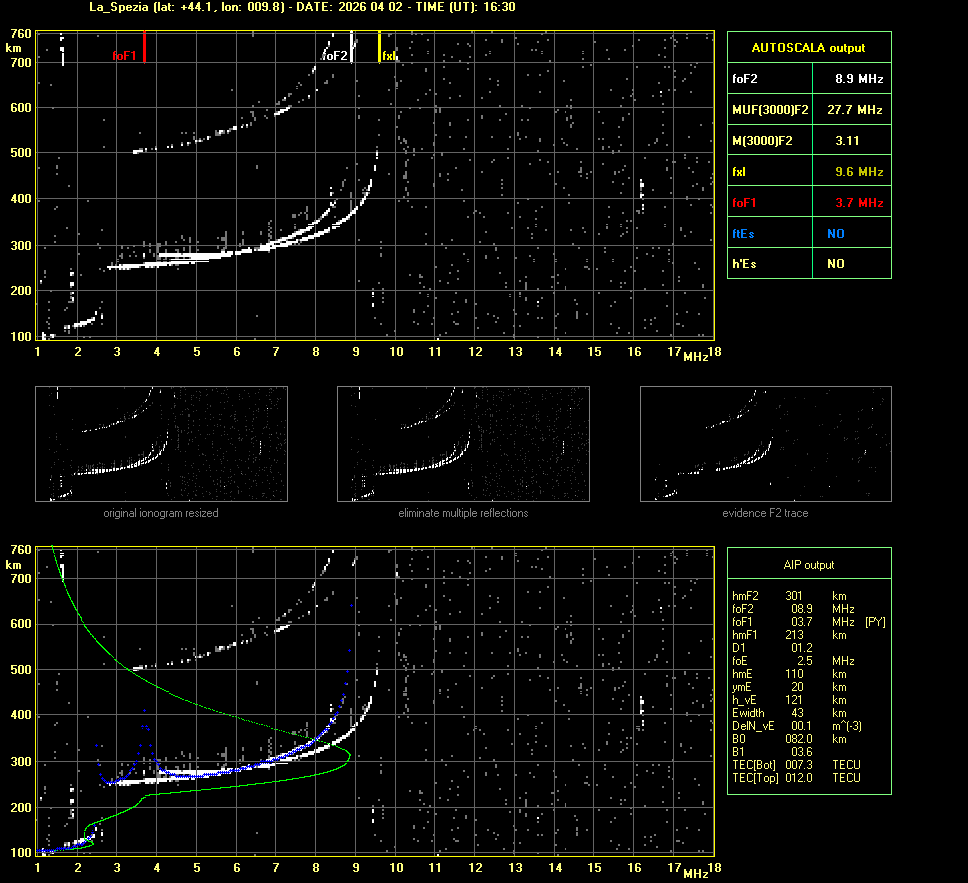Select the h'Es NO value cell

835,264
